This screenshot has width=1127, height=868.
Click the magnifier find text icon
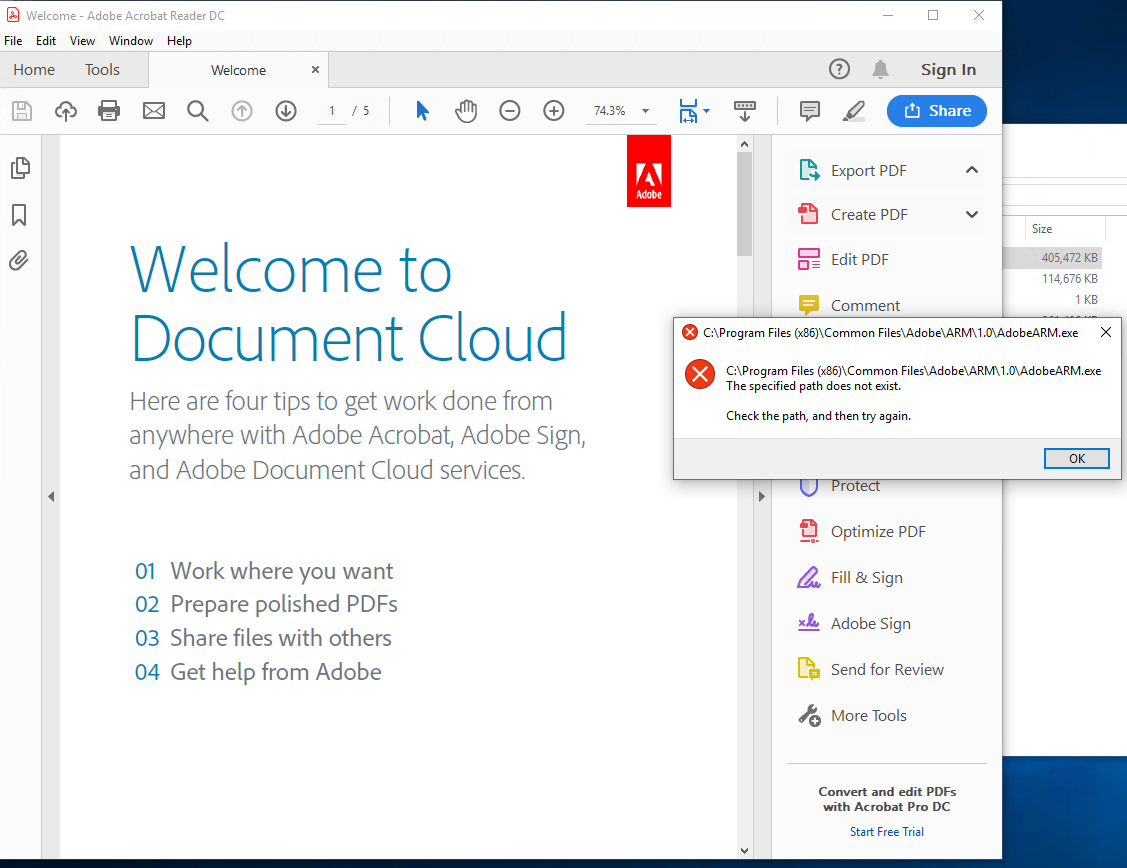point(198,111)
